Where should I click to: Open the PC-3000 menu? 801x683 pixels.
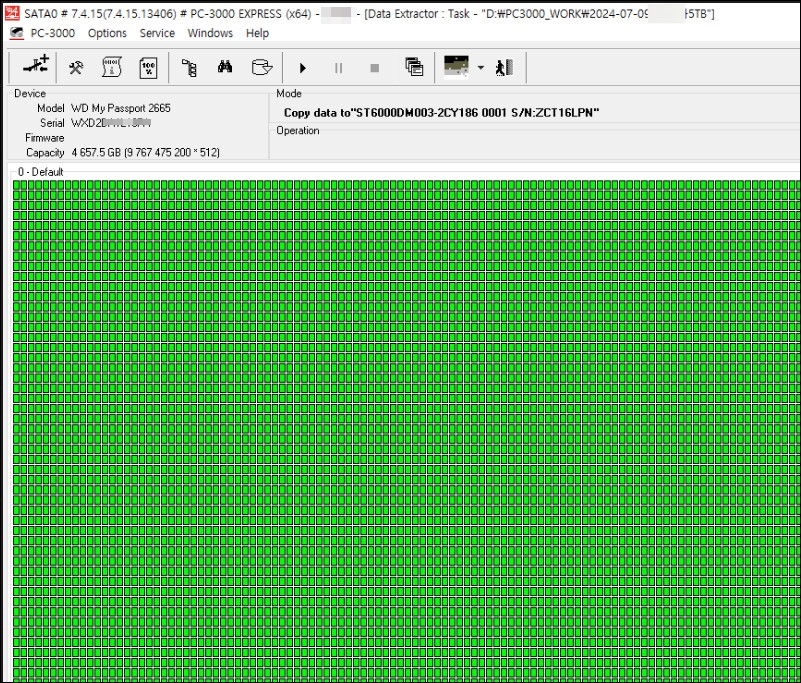[53, 33]
